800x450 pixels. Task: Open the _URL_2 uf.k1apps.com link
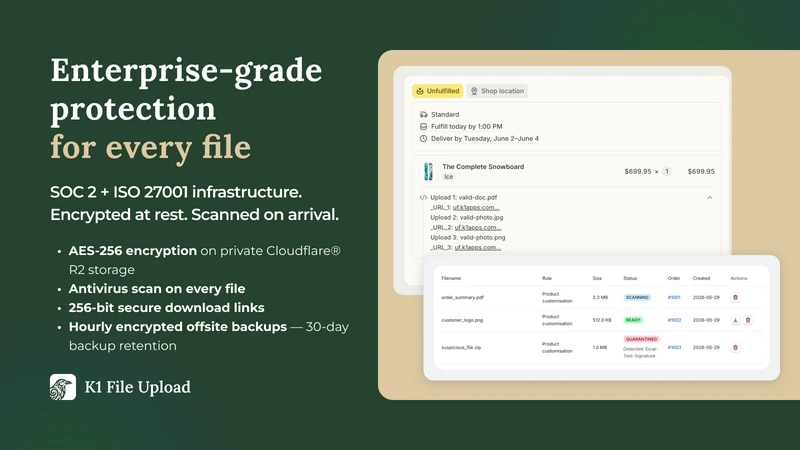click(478, 228)
